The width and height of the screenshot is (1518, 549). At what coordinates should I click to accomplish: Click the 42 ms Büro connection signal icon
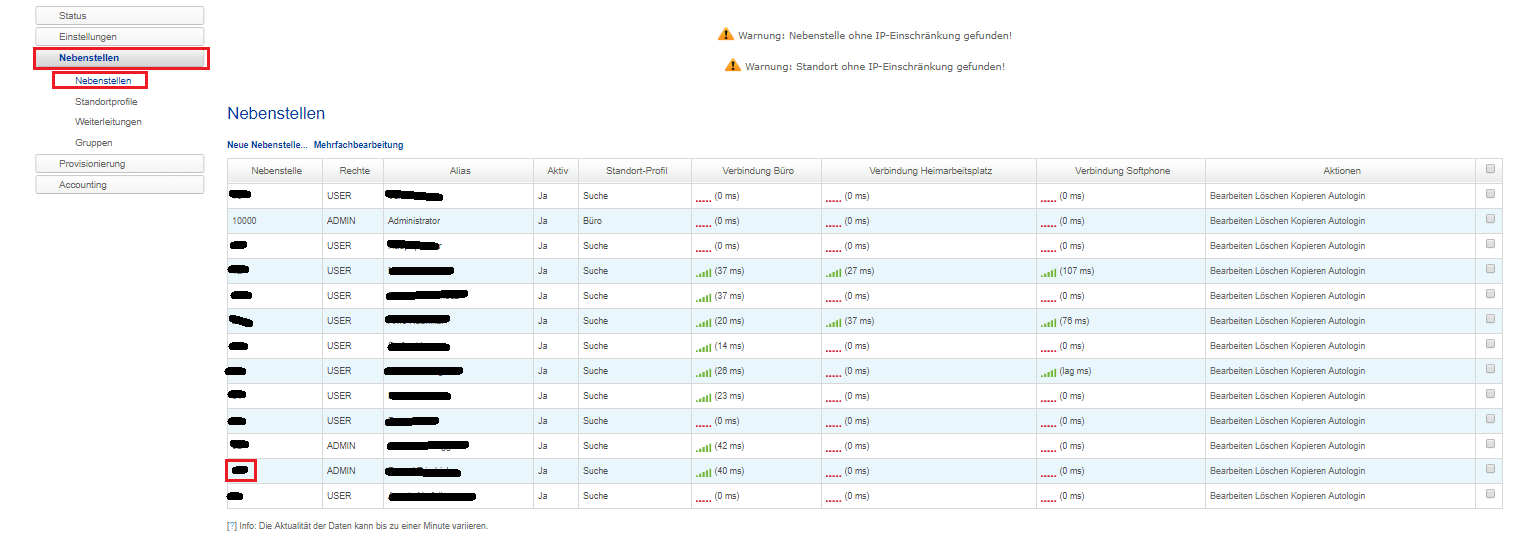point(704,447)
